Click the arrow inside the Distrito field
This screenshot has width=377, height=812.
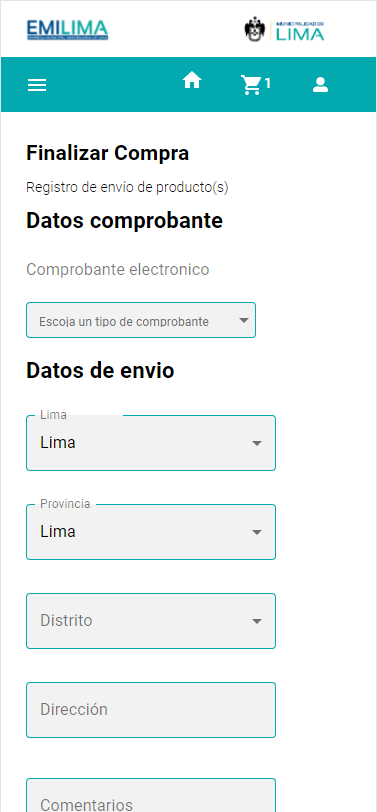click(256, 621)
